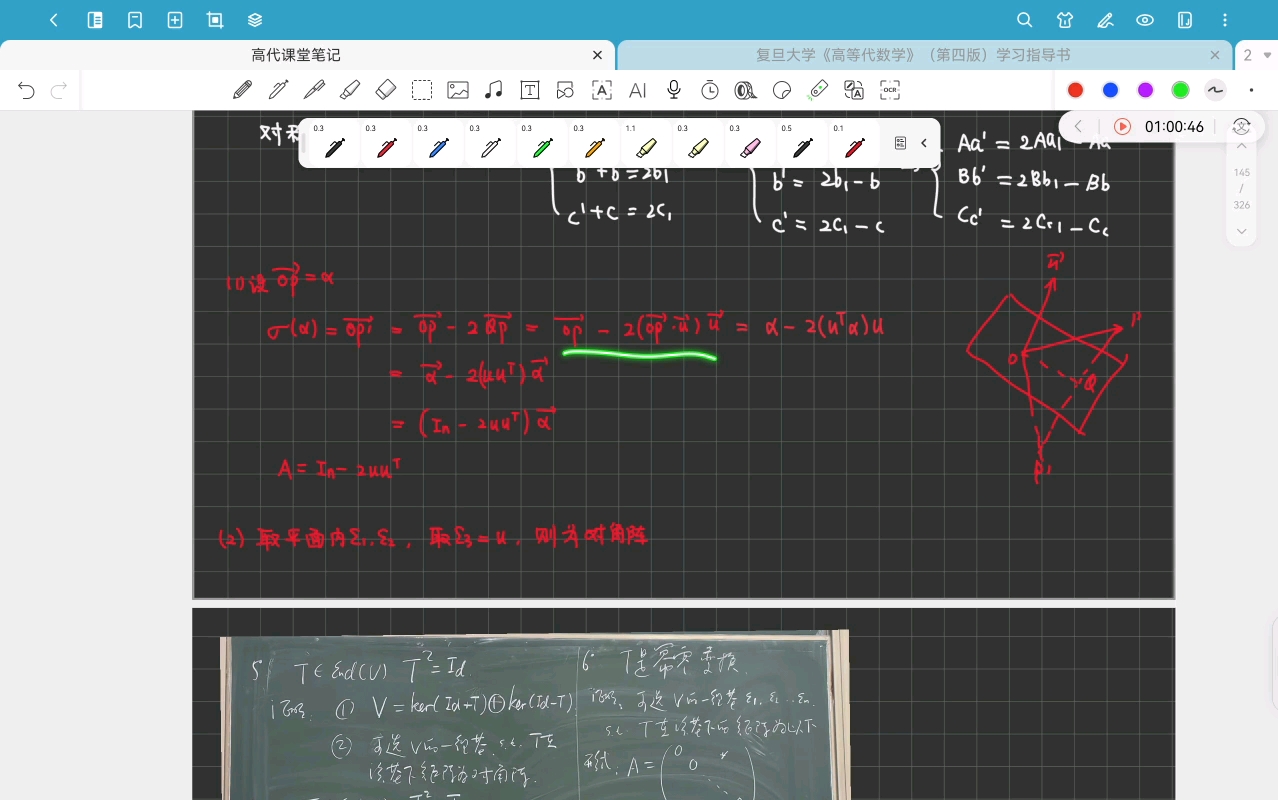The image size is (1278, 800).
Task: Open the OCR recognition tool
Action: tap(890, 90)
